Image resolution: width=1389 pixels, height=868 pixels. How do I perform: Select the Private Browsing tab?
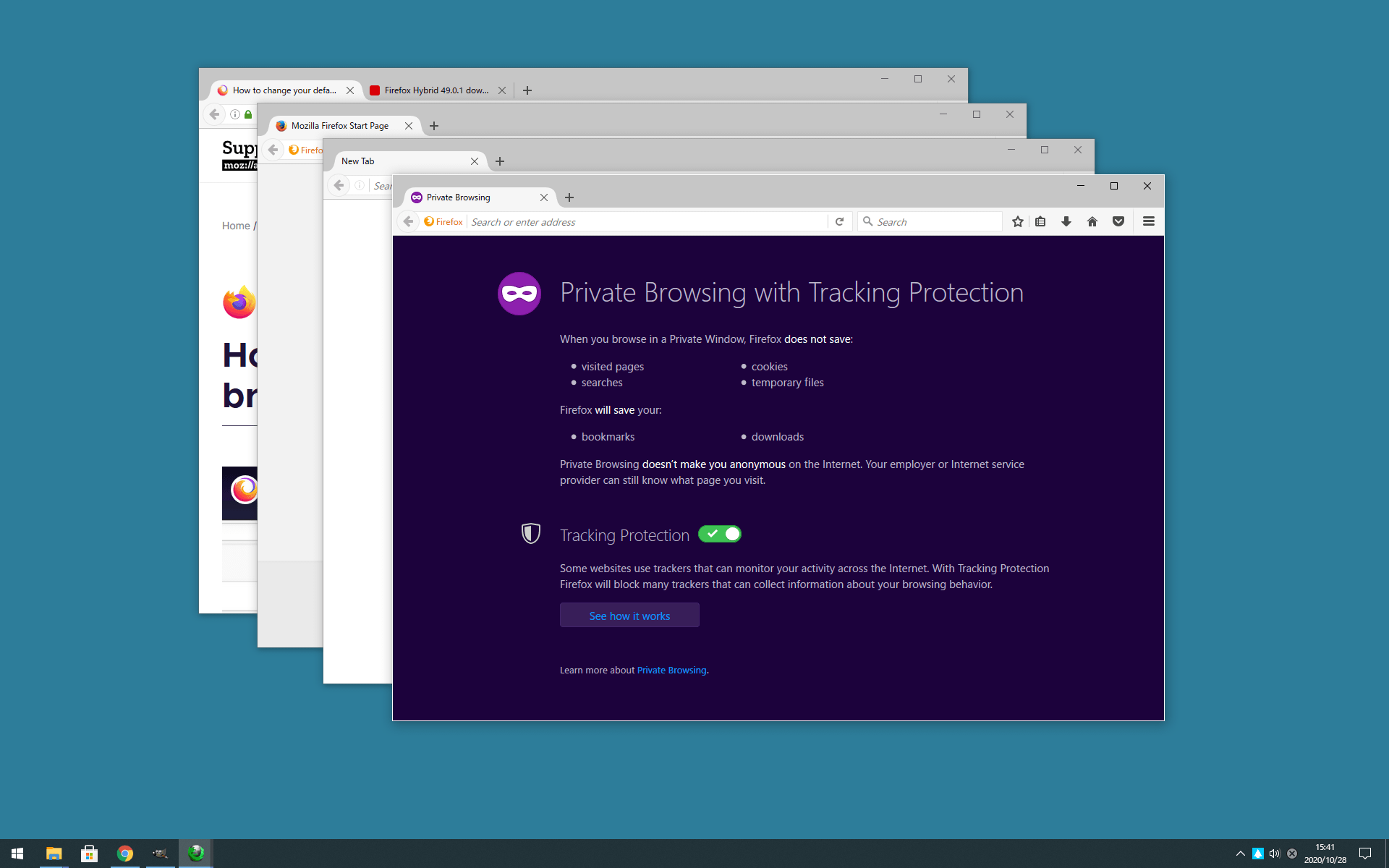(477, 197)
